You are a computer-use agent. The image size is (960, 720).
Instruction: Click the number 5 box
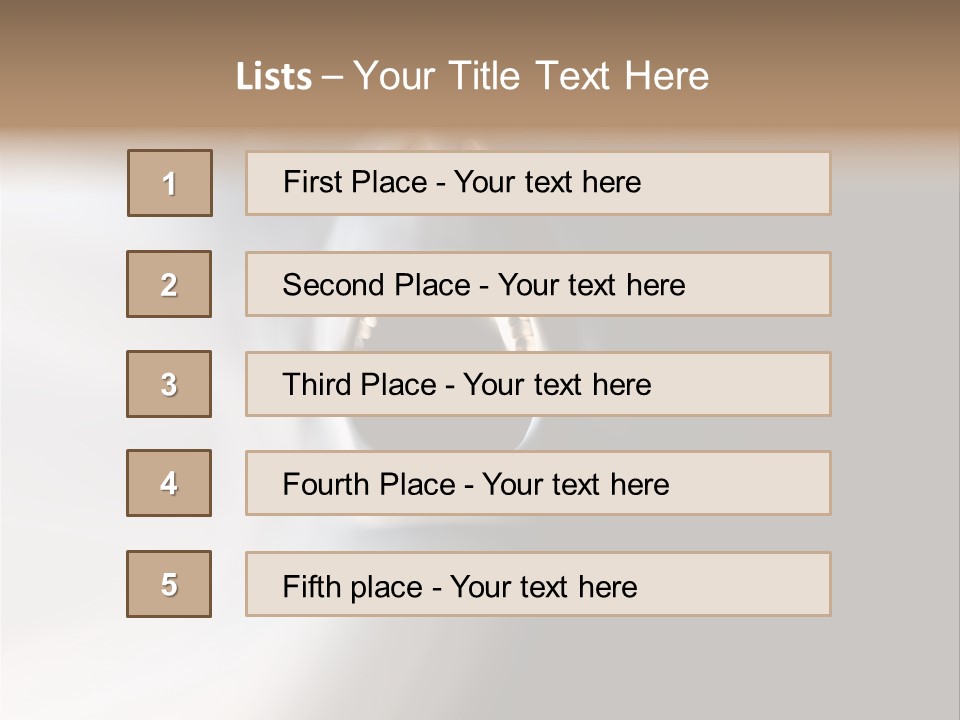[169, 584]
